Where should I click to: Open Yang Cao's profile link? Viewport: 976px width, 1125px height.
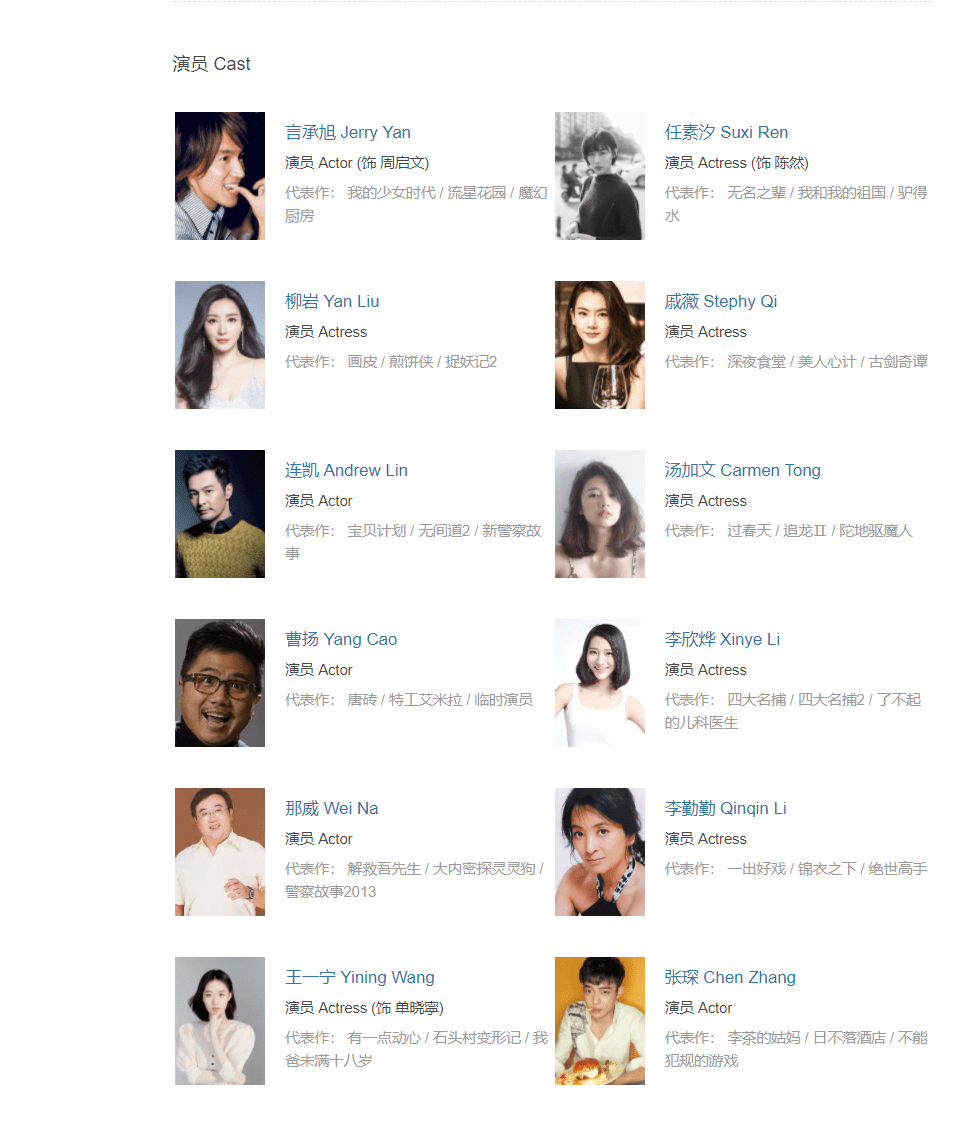pyautogui.click(x=341, y=639)
